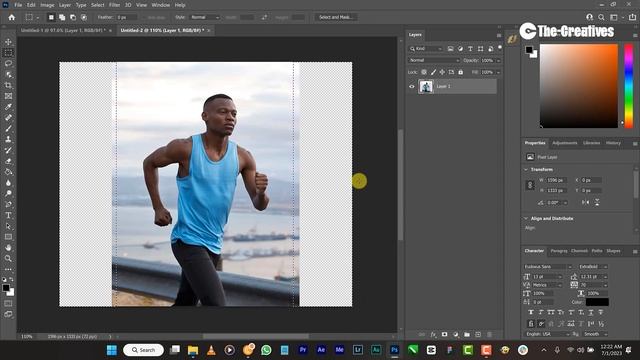640x360 pixels.
Task: Toggle lock all for Layer 1
Action: 460,72
